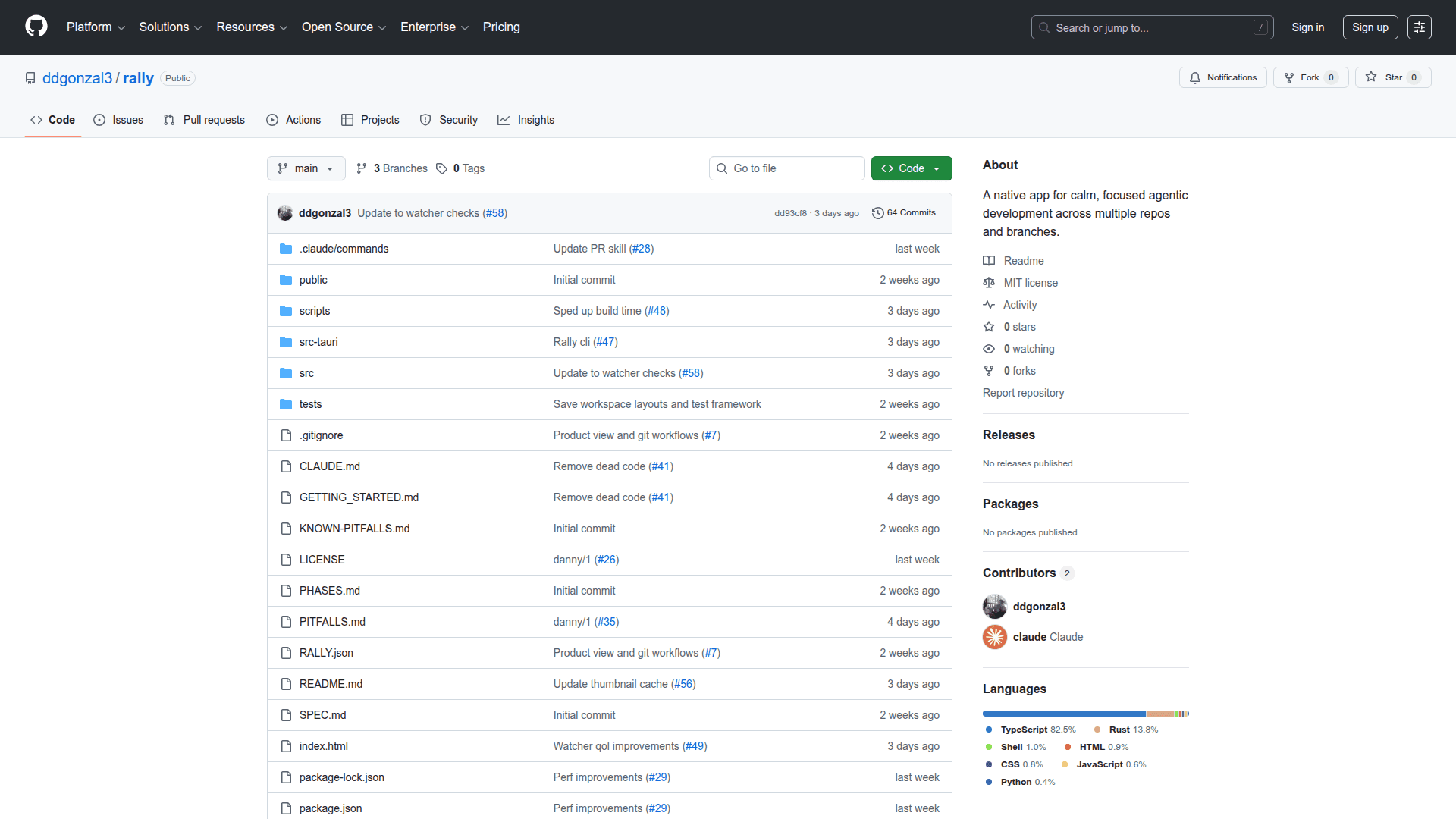Expand the main branch dropdown
Image resolution: width=1456 pixels, height=819 pixels.
306,168
